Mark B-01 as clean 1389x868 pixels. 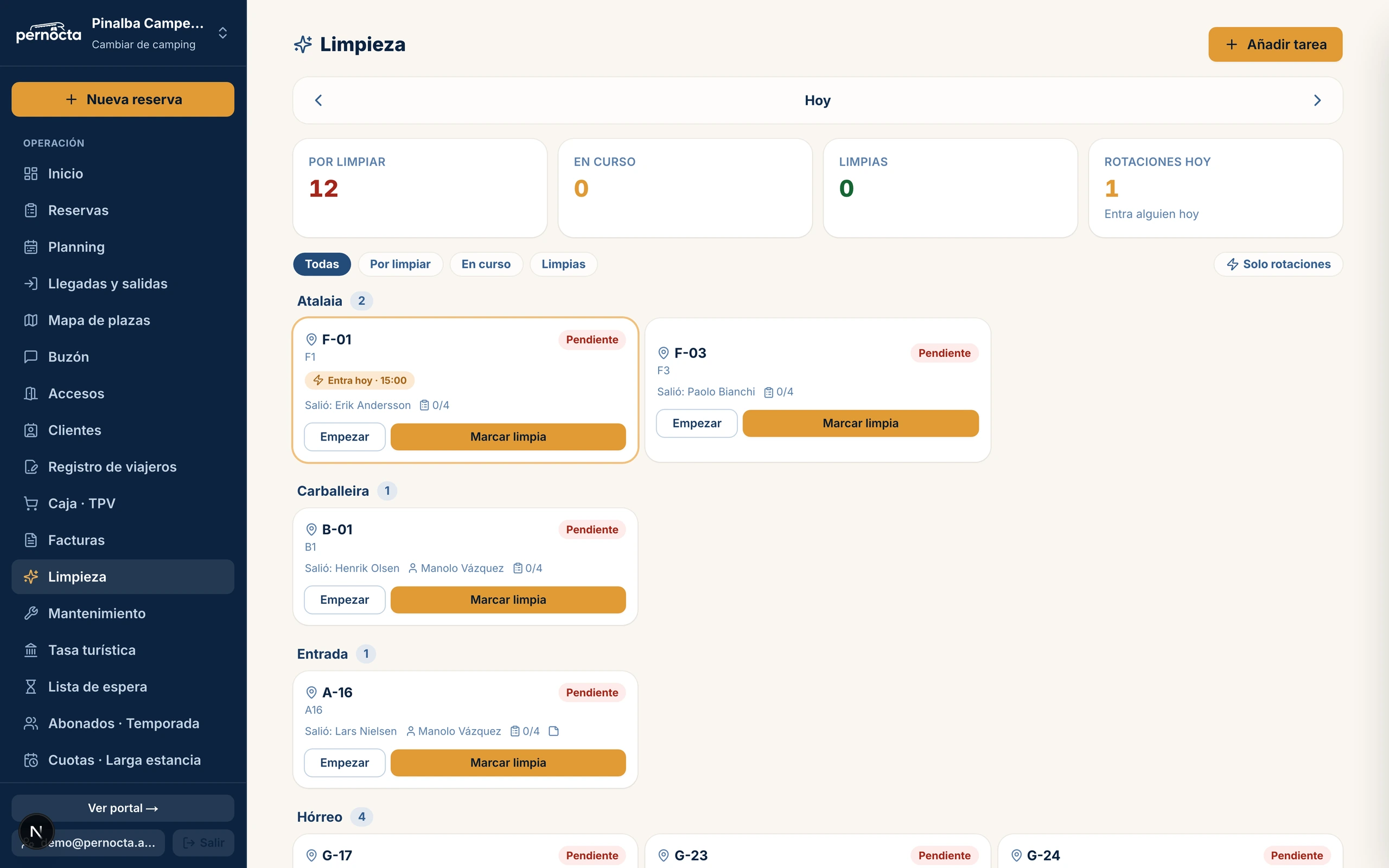(508, 600)
